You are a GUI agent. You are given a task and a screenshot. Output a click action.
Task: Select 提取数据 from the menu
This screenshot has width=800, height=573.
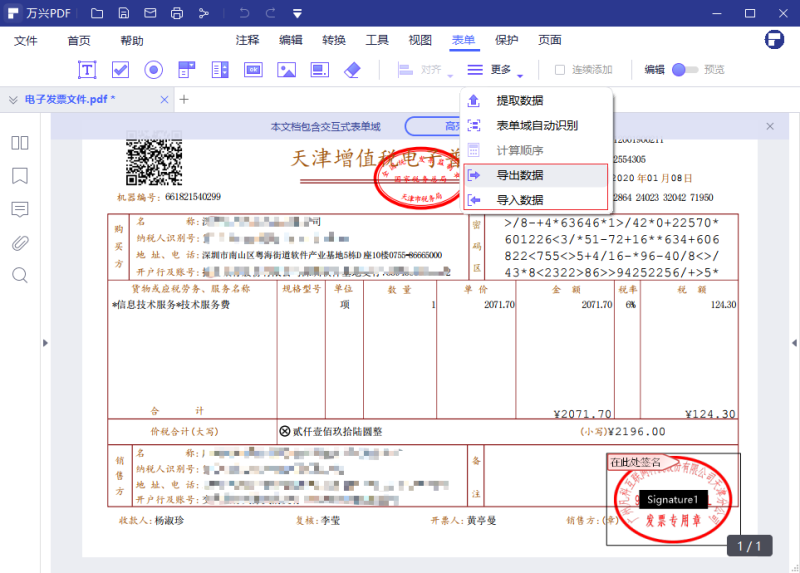(536, 101)
